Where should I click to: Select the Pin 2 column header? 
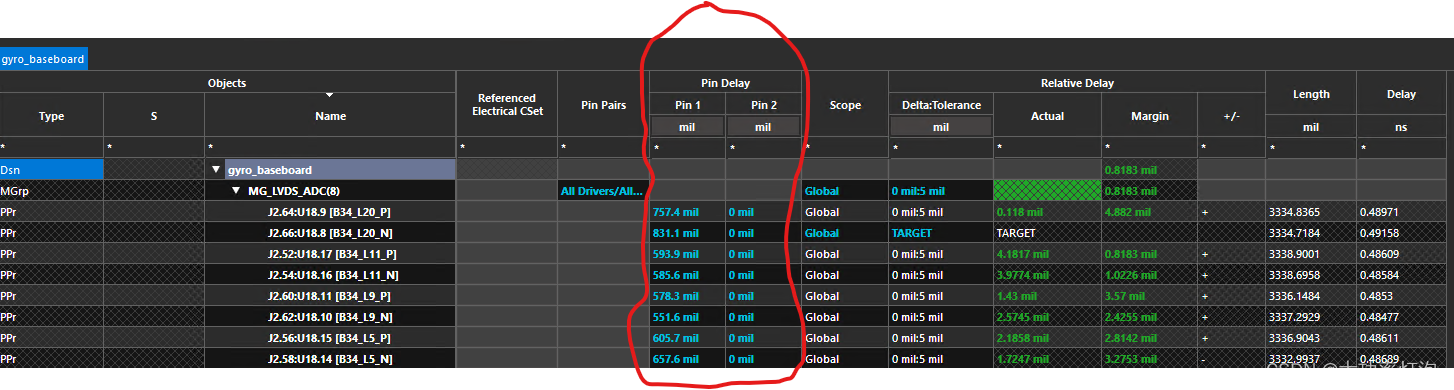coord(763,105)
